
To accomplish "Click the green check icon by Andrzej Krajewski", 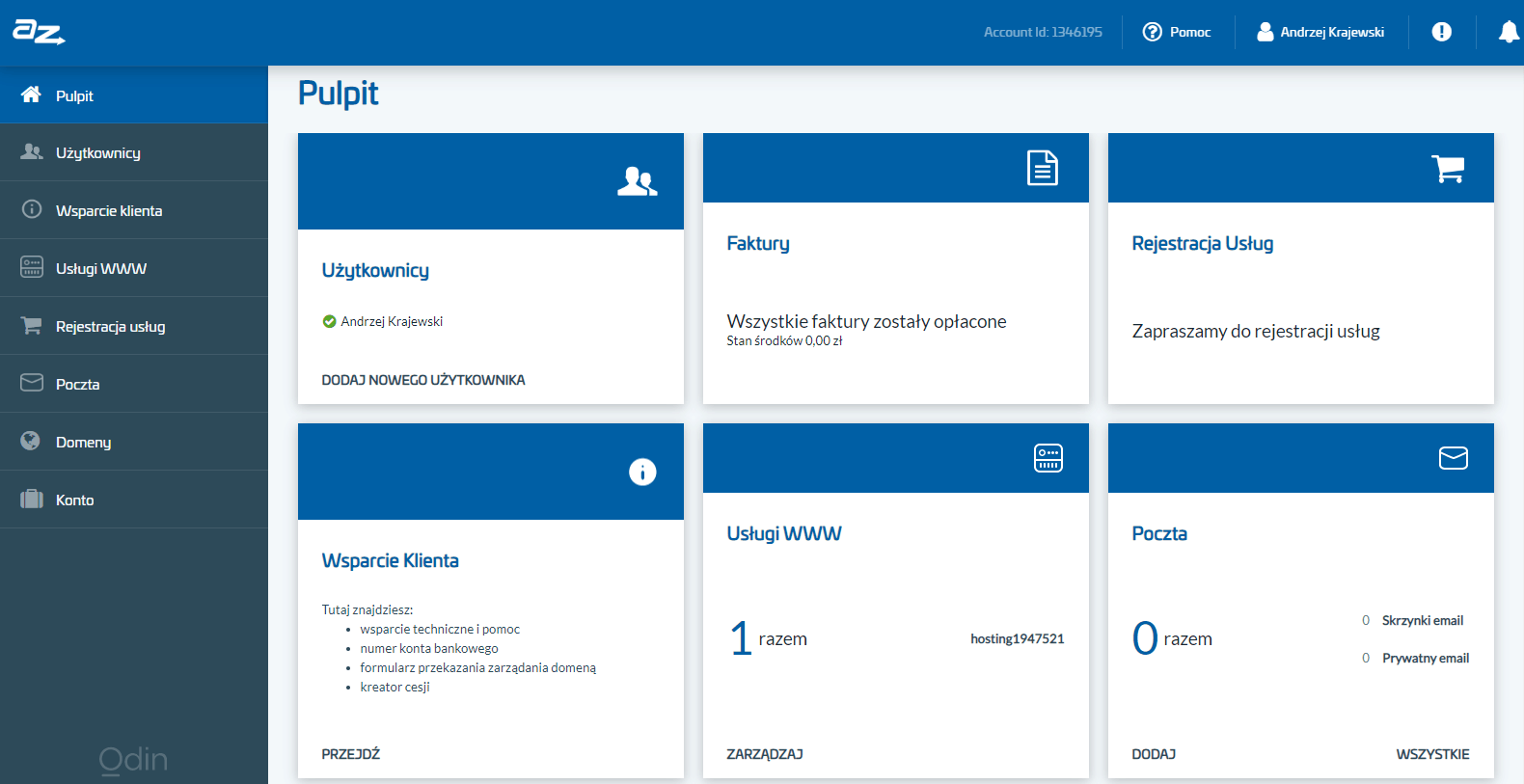I will pos(329,321).
